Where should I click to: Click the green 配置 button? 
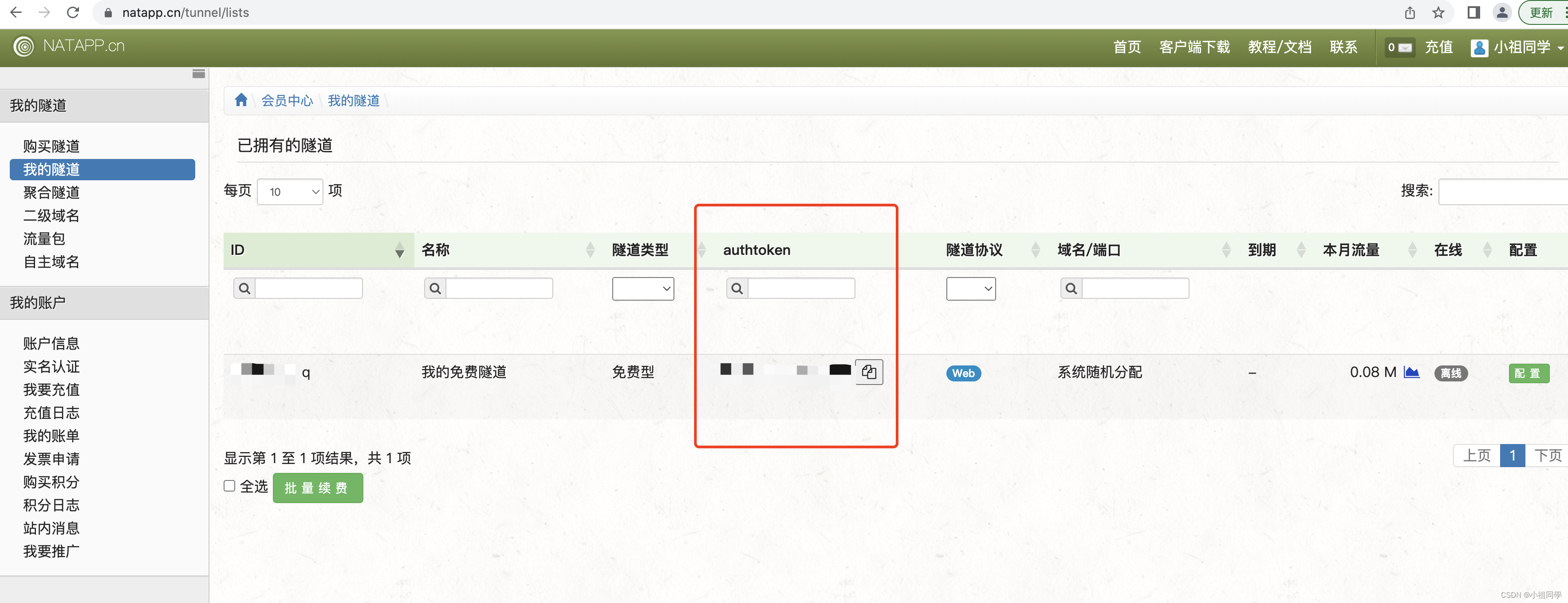(x=1529, y=373)
